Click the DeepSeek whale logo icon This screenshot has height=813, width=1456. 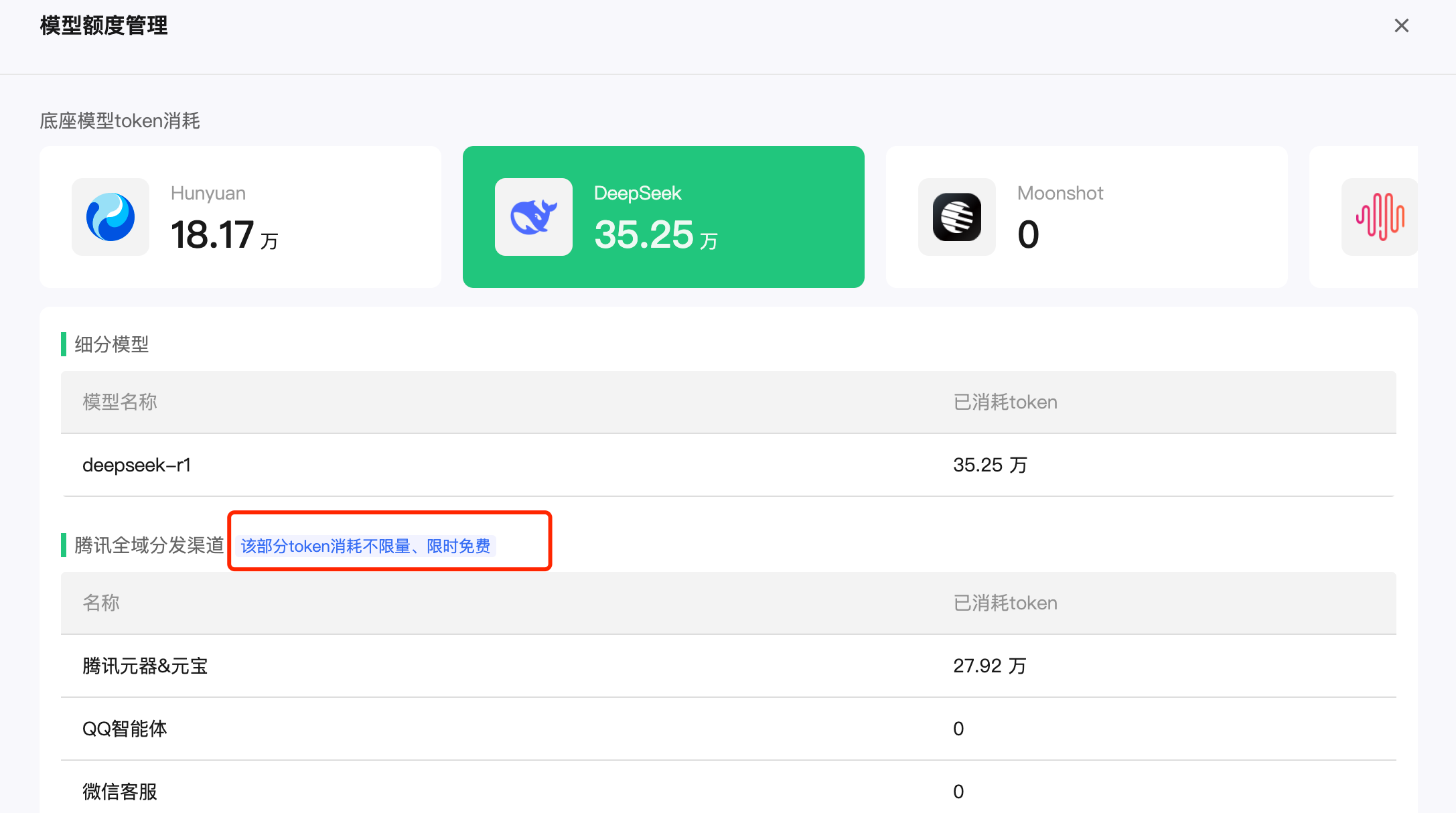click(x=534, y=217)
